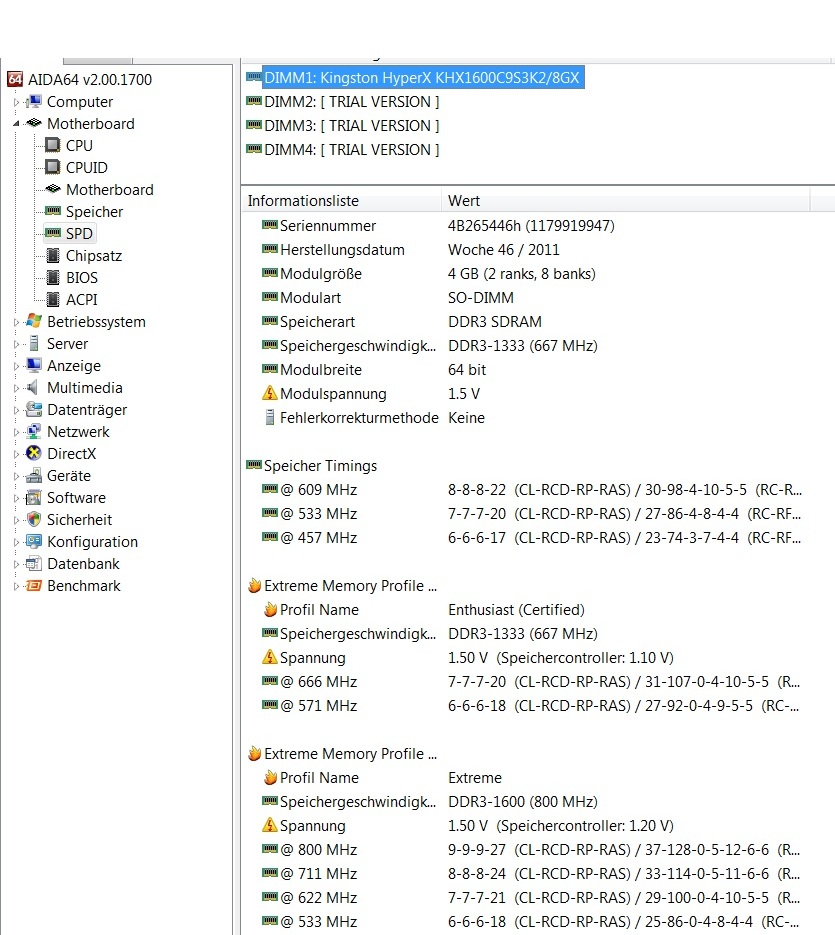Select DIMM1 Kingston HyperX row
The width and height of the screenshot is (835, 935).
(423, 78)
